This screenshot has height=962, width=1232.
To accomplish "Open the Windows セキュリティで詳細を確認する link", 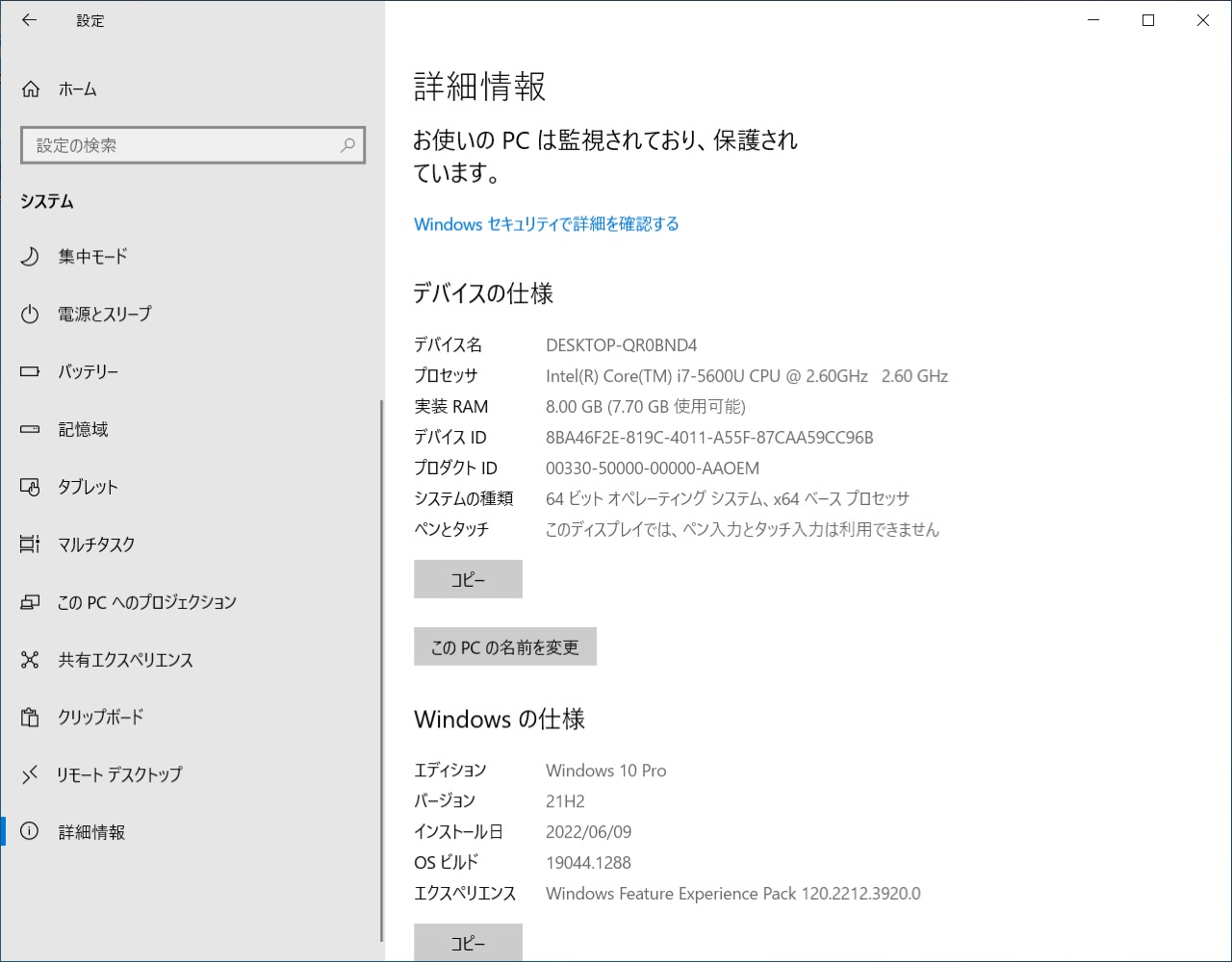I will (x=546, y=224).
